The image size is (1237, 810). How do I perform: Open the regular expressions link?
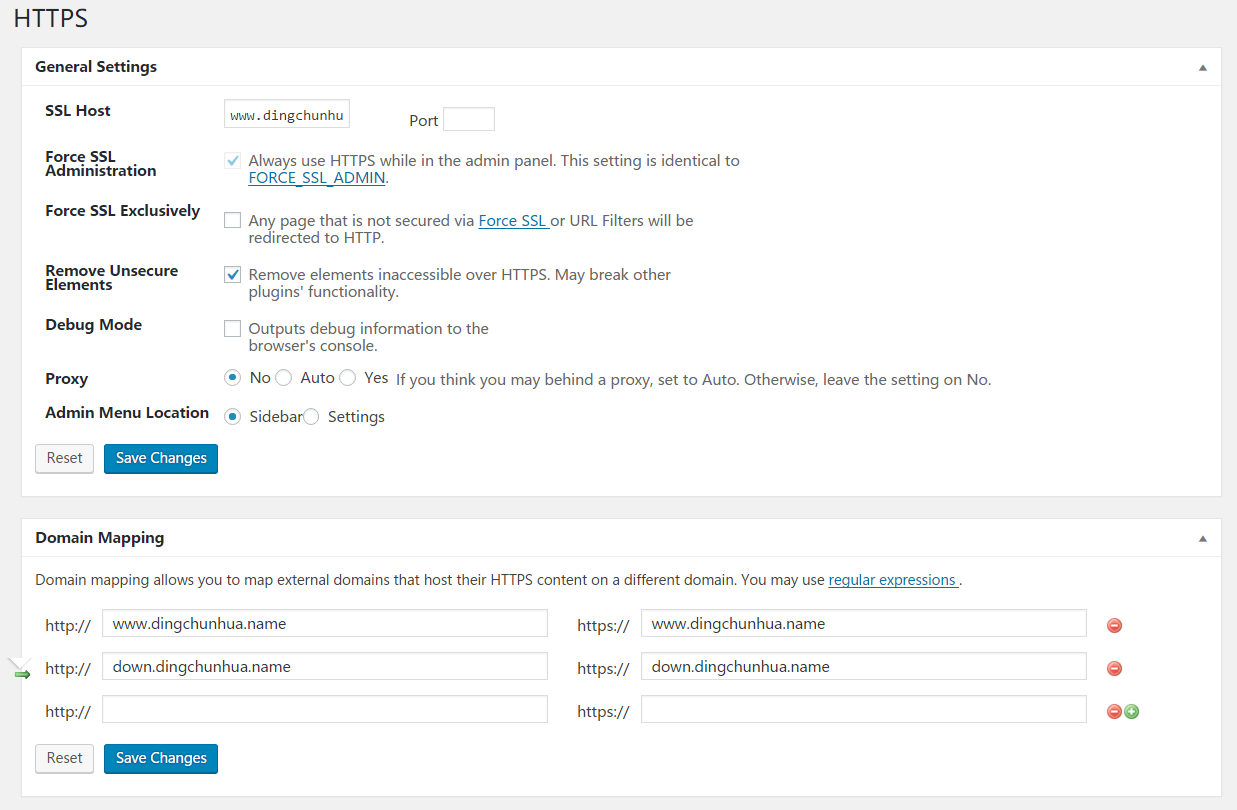click(893, 580)
